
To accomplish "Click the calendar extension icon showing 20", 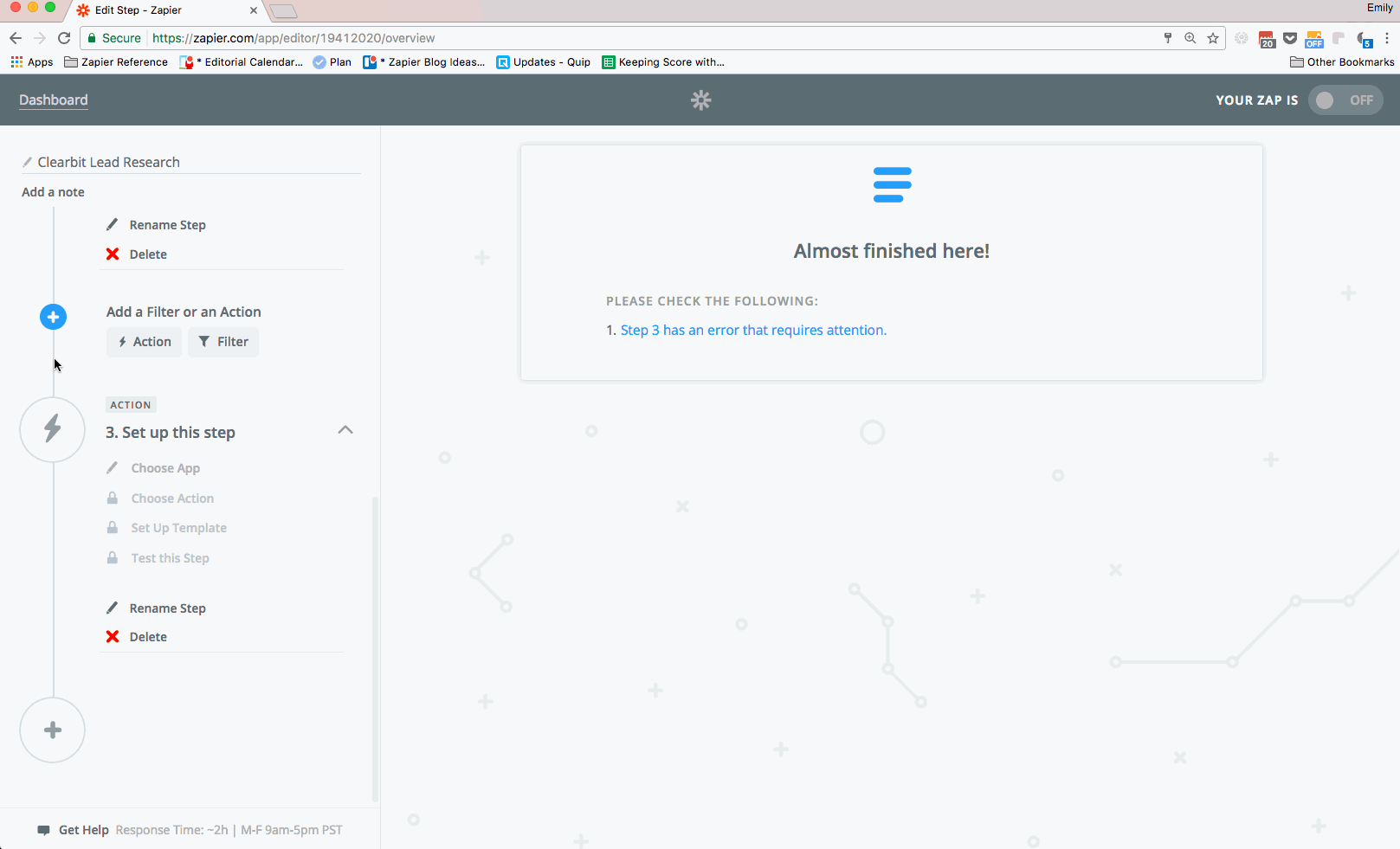I will pos(1268,39).
